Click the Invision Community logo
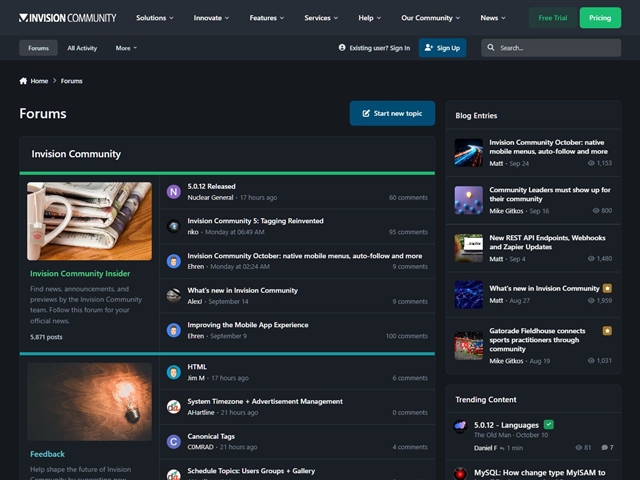The width and height of the screenshot is (640, 480). (x=68, y=18)
